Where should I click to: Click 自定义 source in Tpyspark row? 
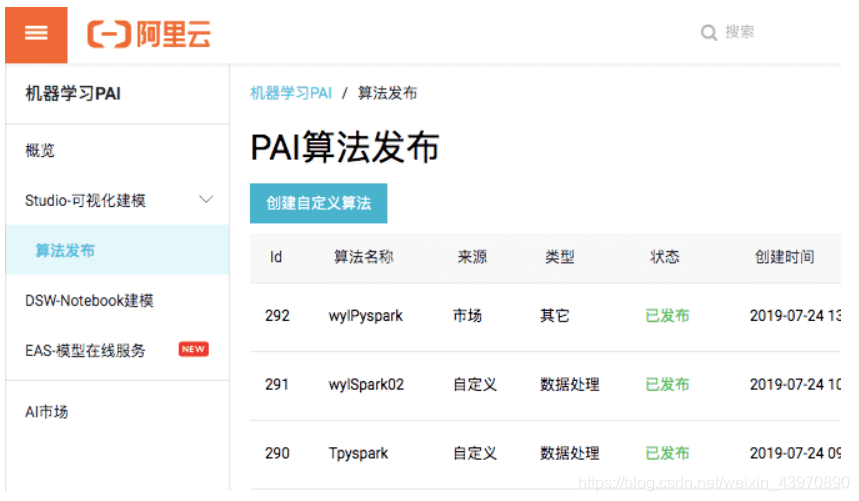[x=475, y=453]
